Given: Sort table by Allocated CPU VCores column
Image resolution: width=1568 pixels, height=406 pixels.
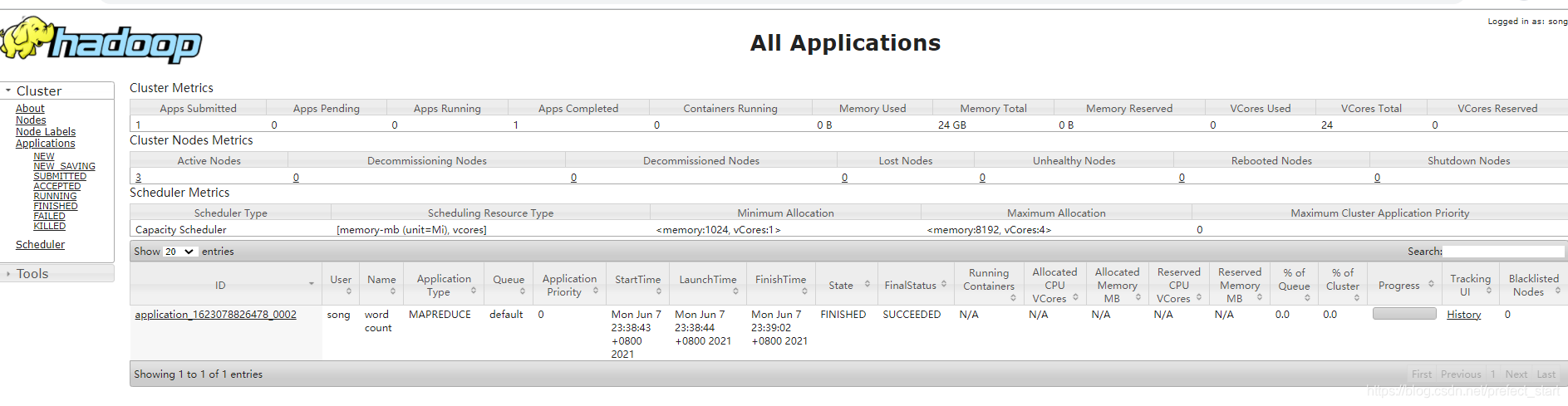Looking at the screenshot, I should point(1054,285).
